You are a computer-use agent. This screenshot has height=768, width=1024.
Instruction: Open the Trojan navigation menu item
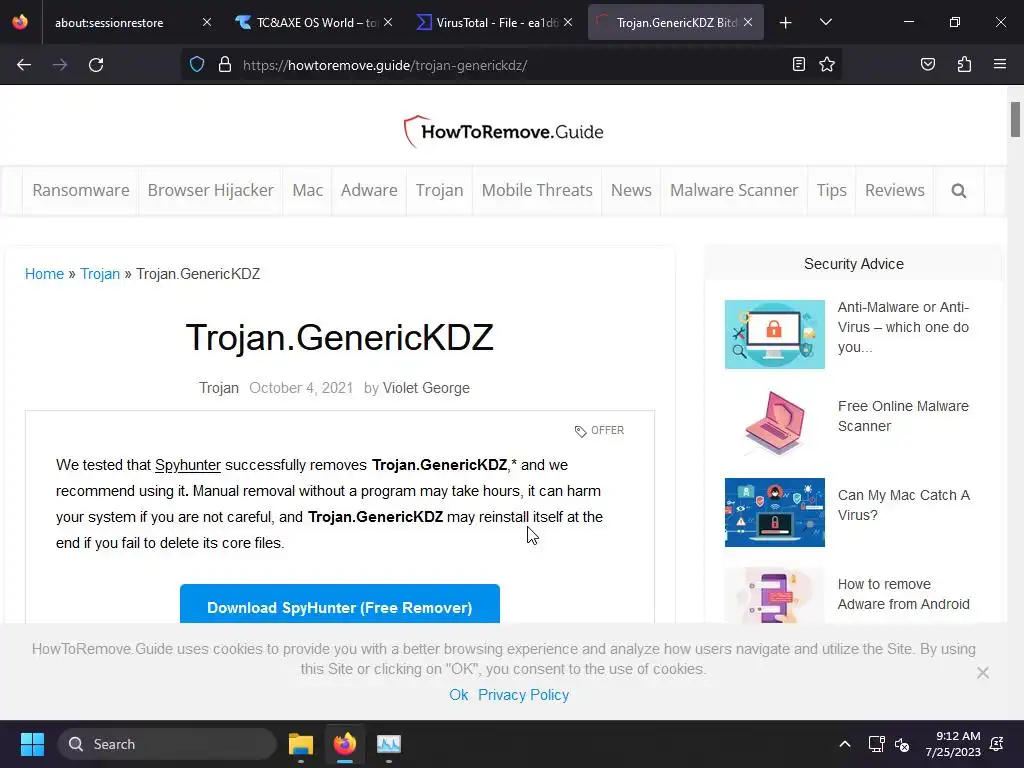[440, 190]
